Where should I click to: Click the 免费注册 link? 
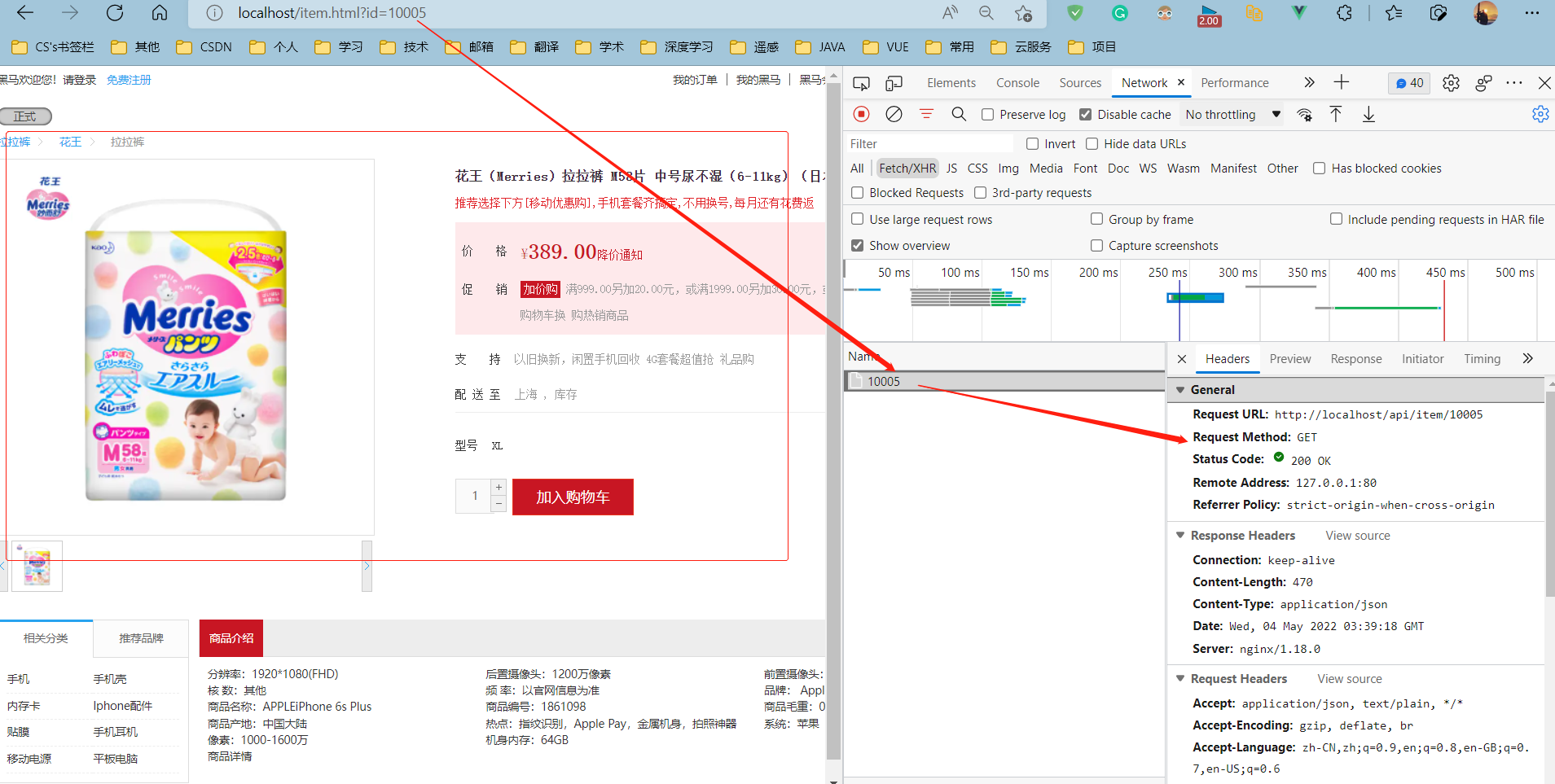(x=129, y=80)
